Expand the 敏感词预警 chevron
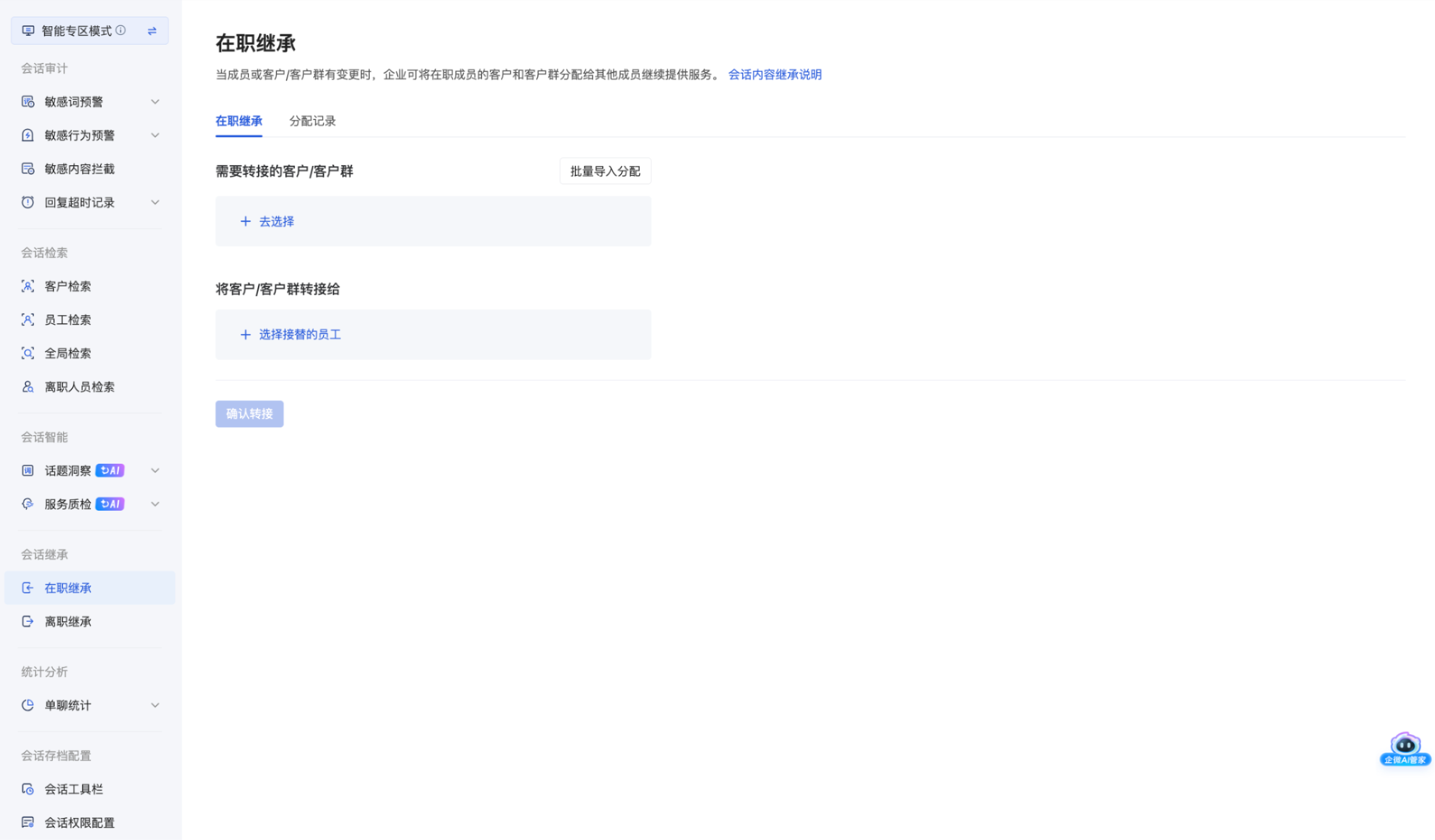This screenshot has height=840, width=1435. [155, 102]
